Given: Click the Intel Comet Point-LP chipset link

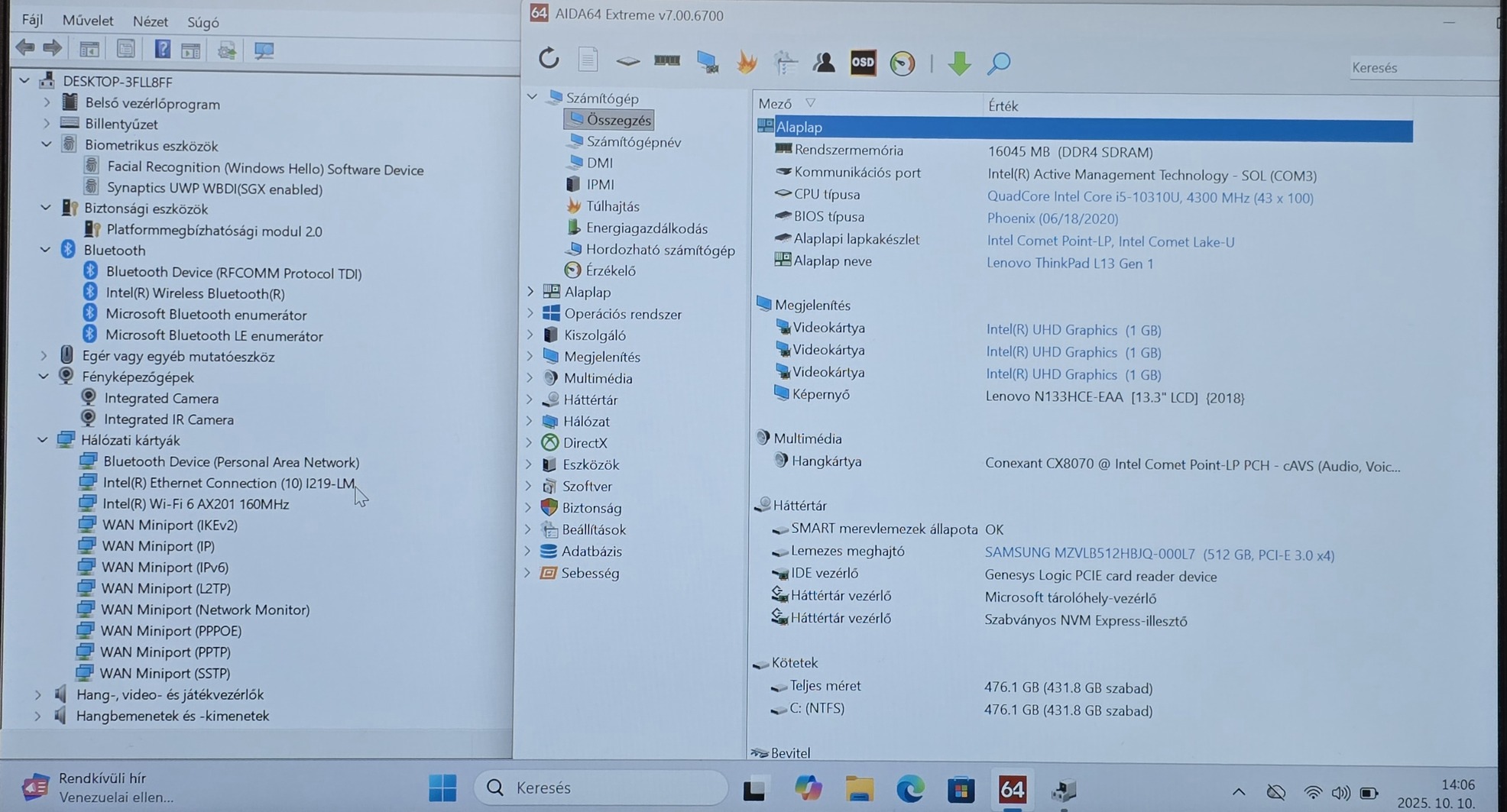Looking at the screenshot, I should click(x=1110, y=241).
